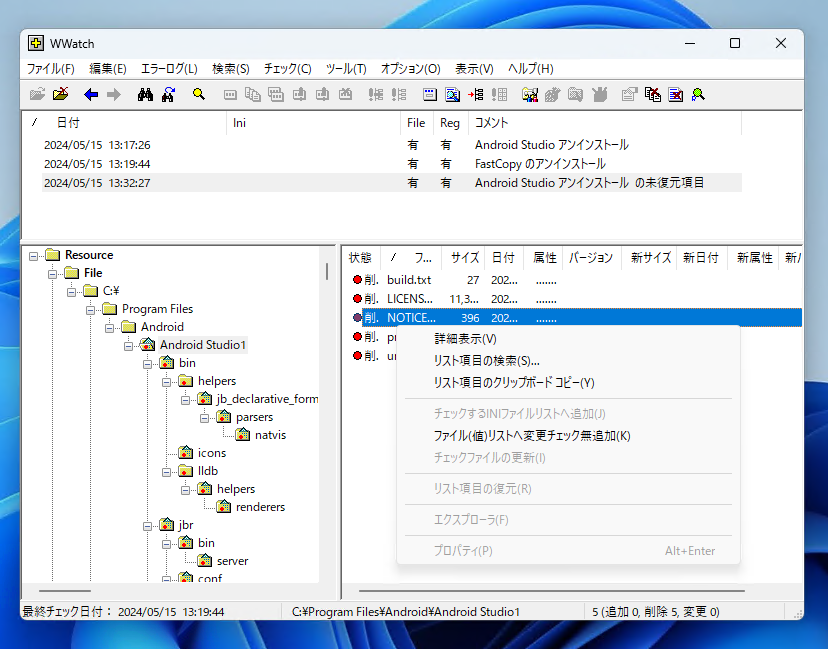The width and height of the screenshot is (828, 649).
Task: Click the copy documents with red X icon
Action: [653, 95]
